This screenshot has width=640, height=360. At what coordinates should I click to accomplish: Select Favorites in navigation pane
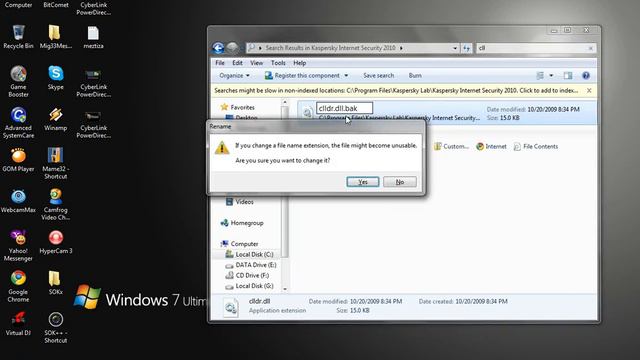(x=238, y=107)
